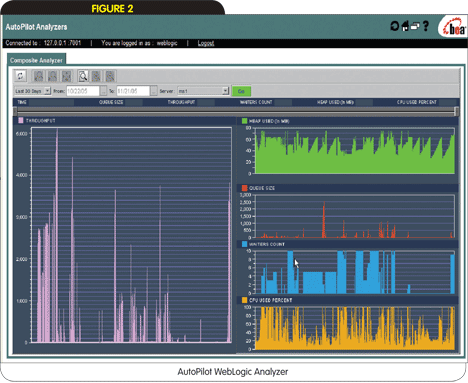
Task: Click inside the green heap used chart
Action: (355, 151)
